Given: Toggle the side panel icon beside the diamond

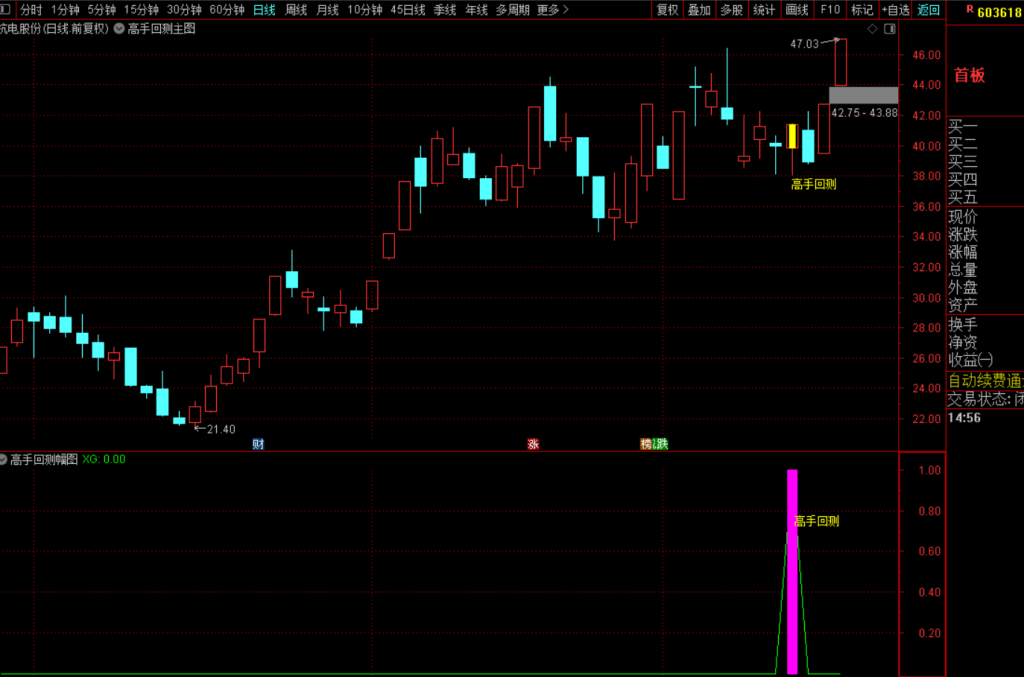Looking at the screenshot, I should click(889, 29).
